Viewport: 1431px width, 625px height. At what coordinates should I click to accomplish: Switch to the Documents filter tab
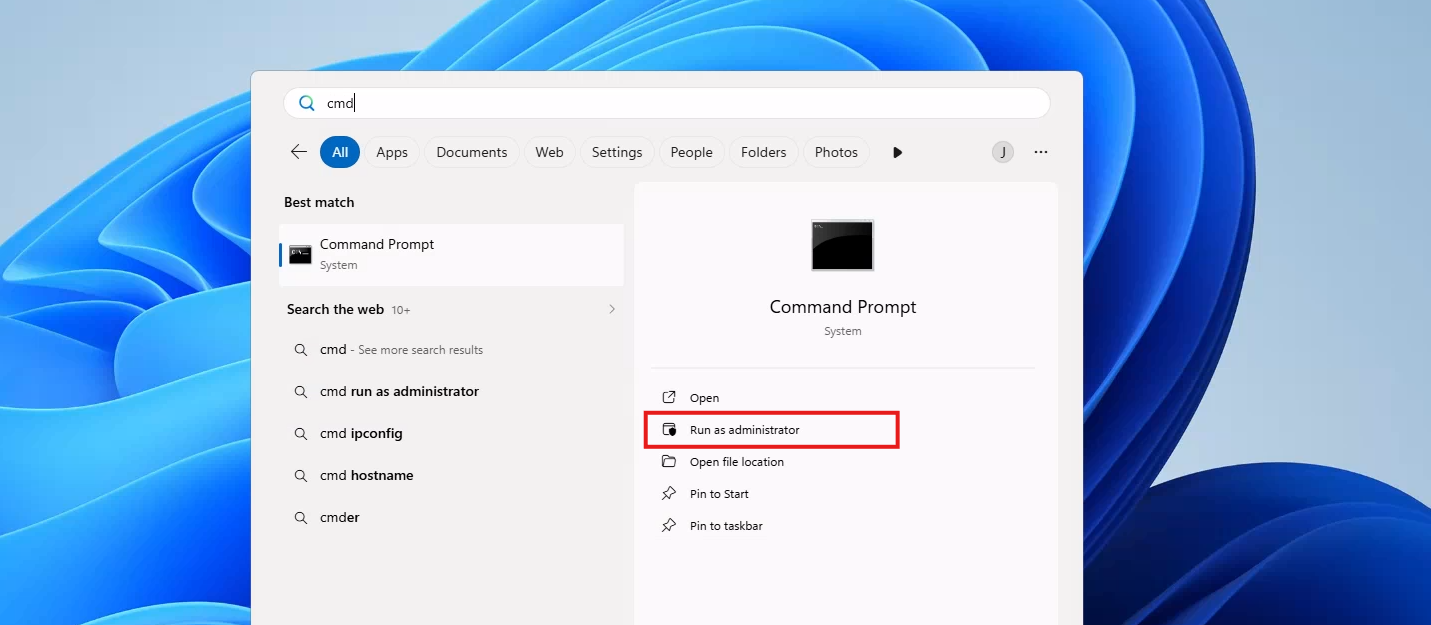pyautogui.click(x=472, y=152)
